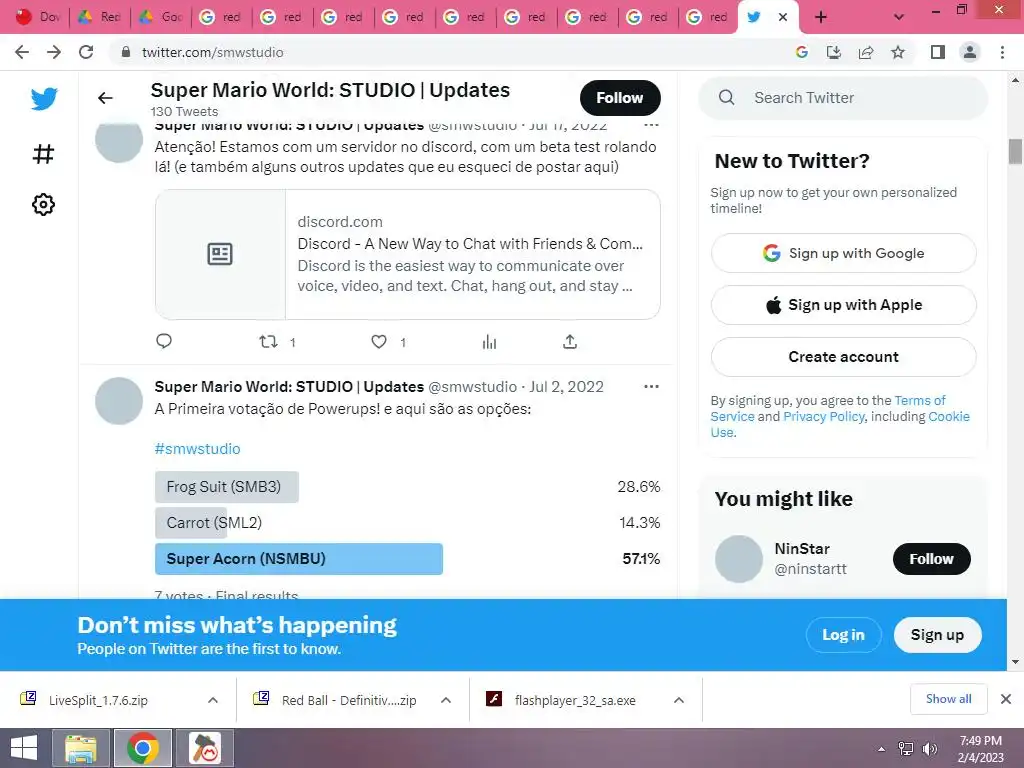Viewport: 1024px width, 768px height.
Task: Follow the NinStar account
Action: point(931,559)
